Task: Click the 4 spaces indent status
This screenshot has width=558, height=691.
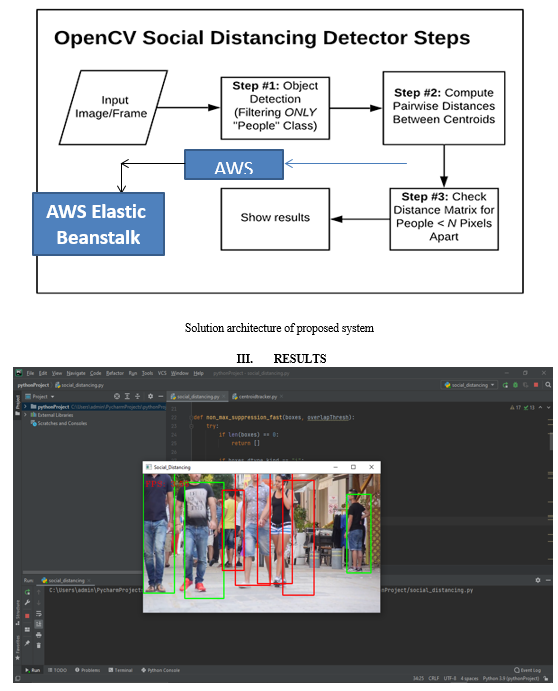Action: pos(469,679)
